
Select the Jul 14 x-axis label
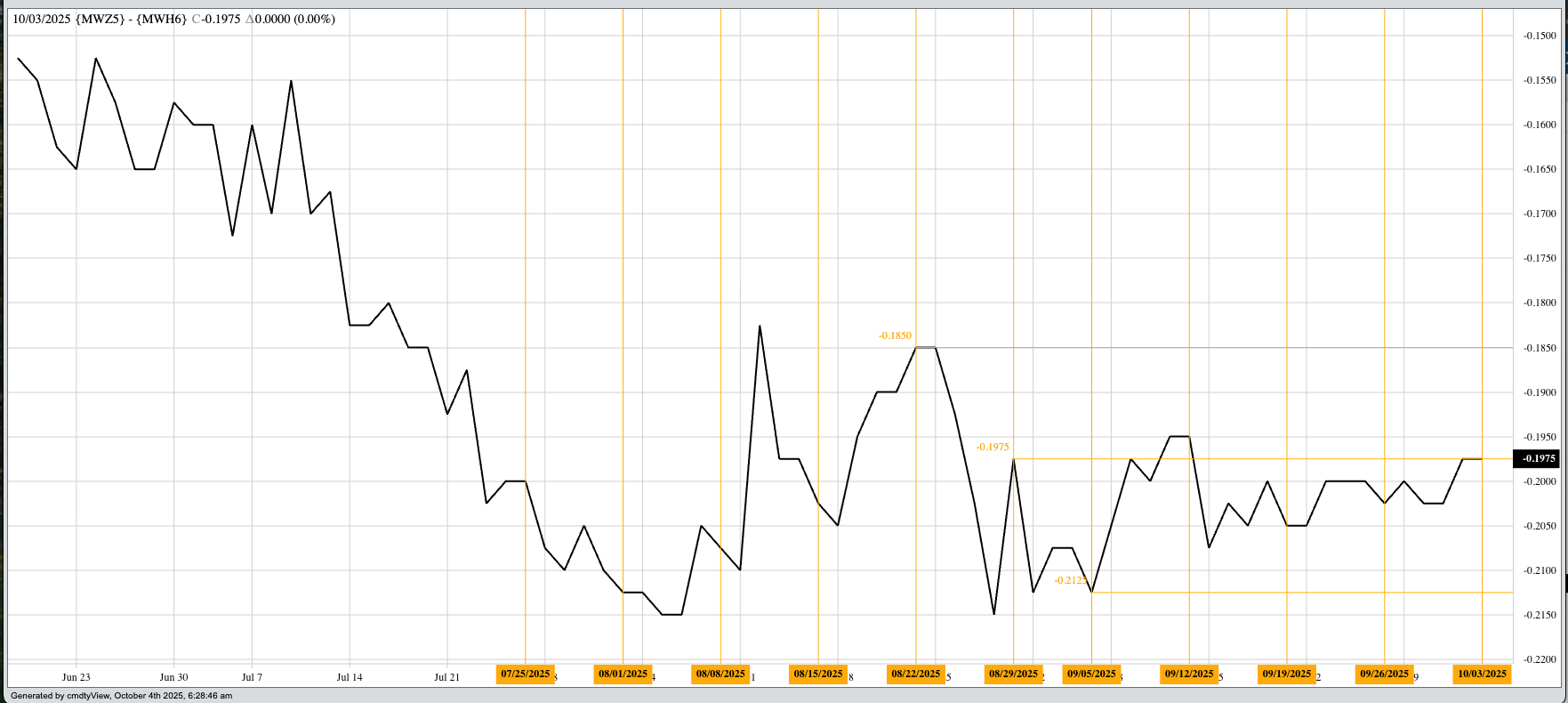350,677
